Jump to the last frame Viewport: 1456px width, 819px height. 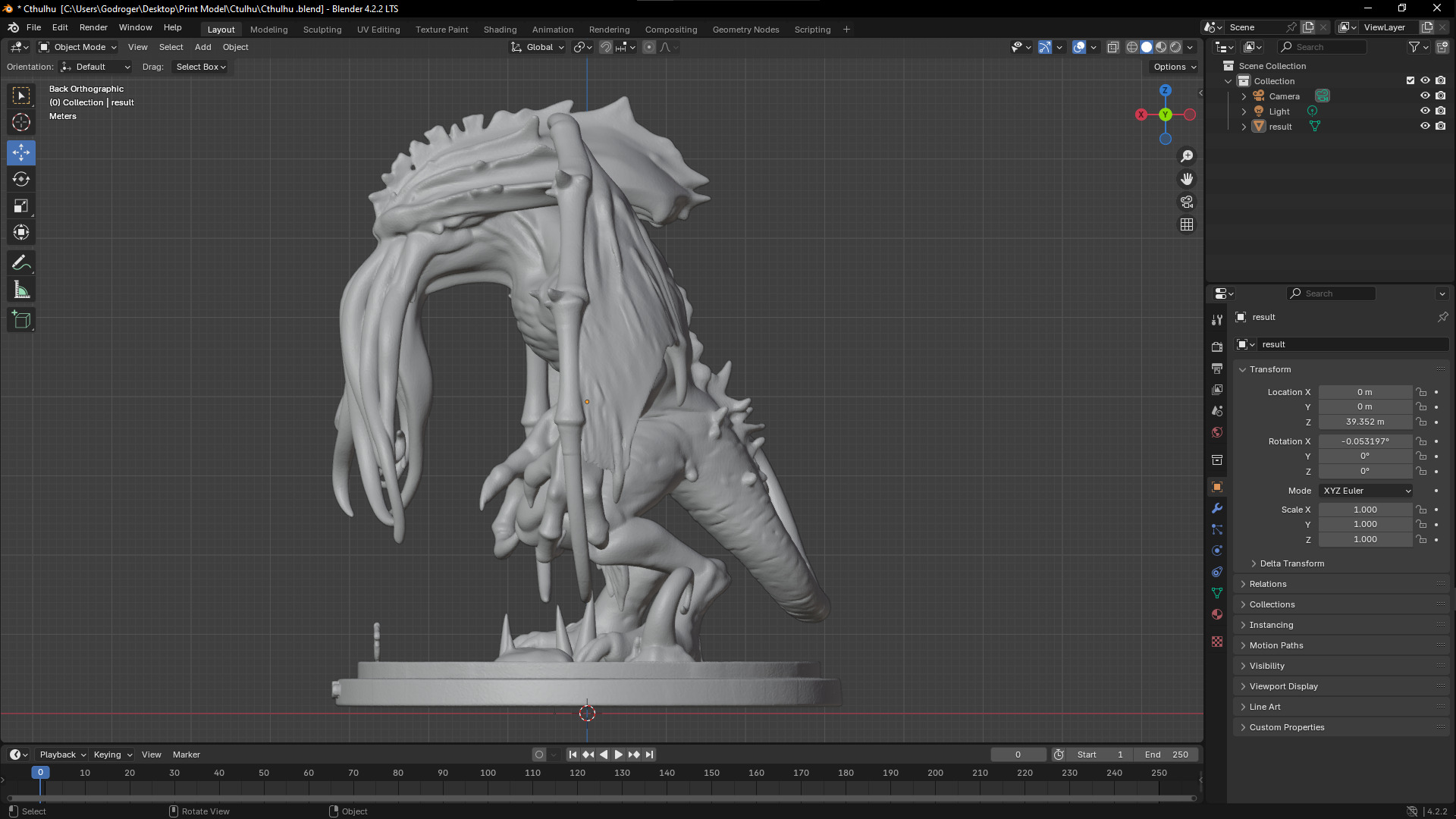tap(649, 755)
